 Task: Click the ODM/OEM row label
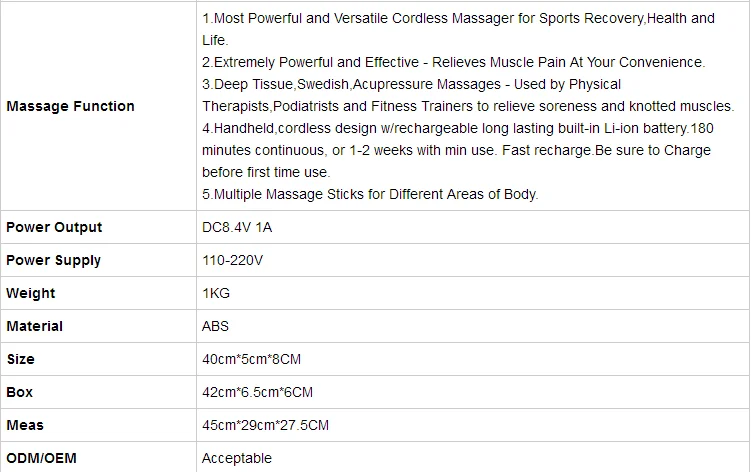41,458
